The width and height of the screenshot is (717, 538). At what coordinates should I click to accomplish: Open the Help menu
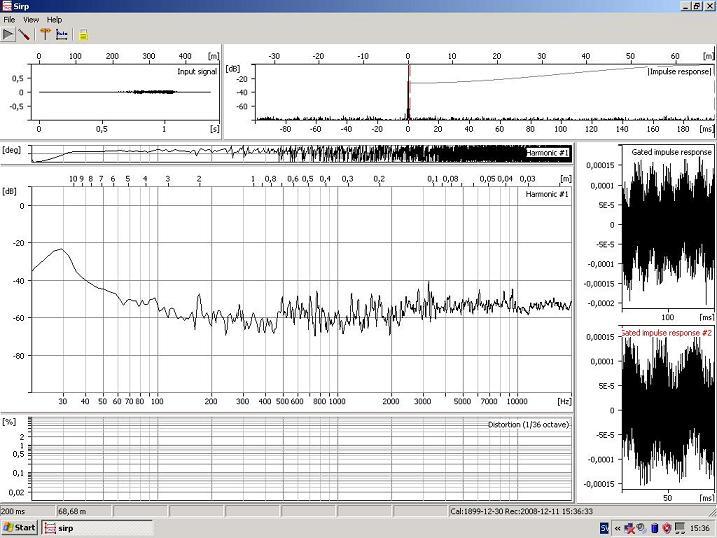tap(54, 19)
